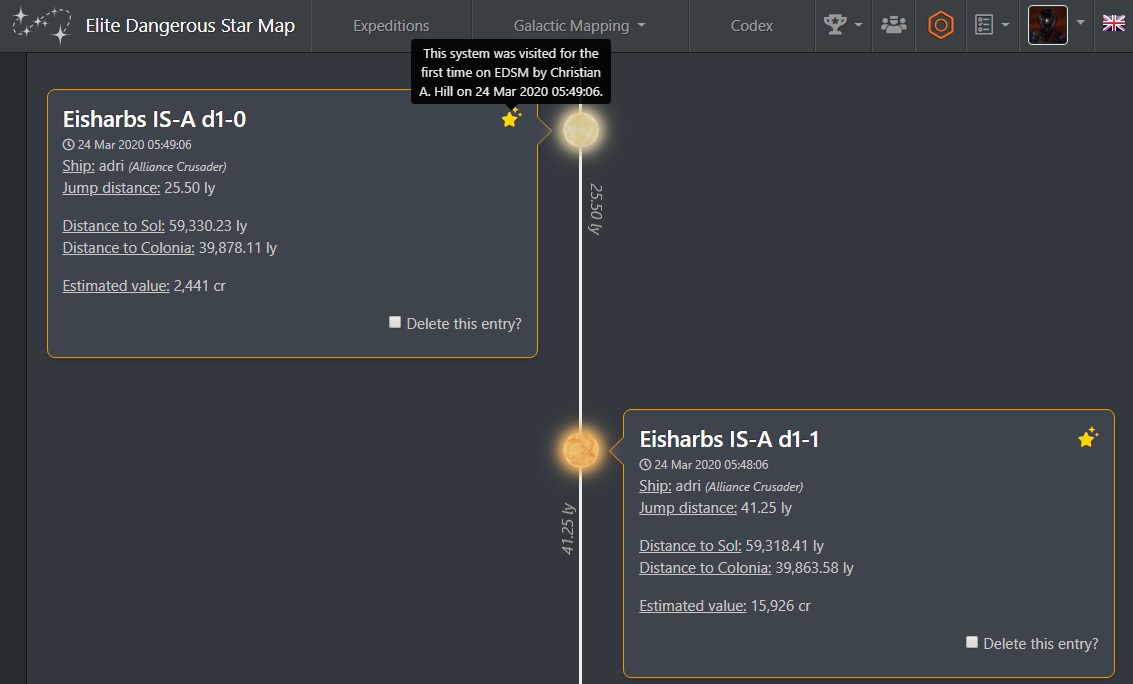
Task: Click the 59,330.23 ly distance value
Action: [x=208, y=226]
